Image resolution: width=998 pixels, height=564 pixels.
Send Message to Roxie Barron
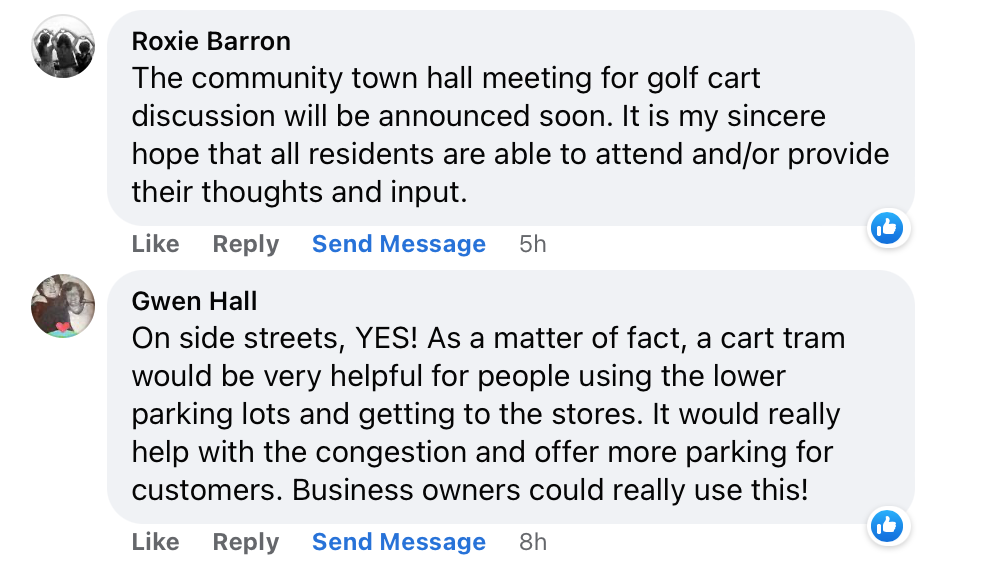click(x=398, y=244)
